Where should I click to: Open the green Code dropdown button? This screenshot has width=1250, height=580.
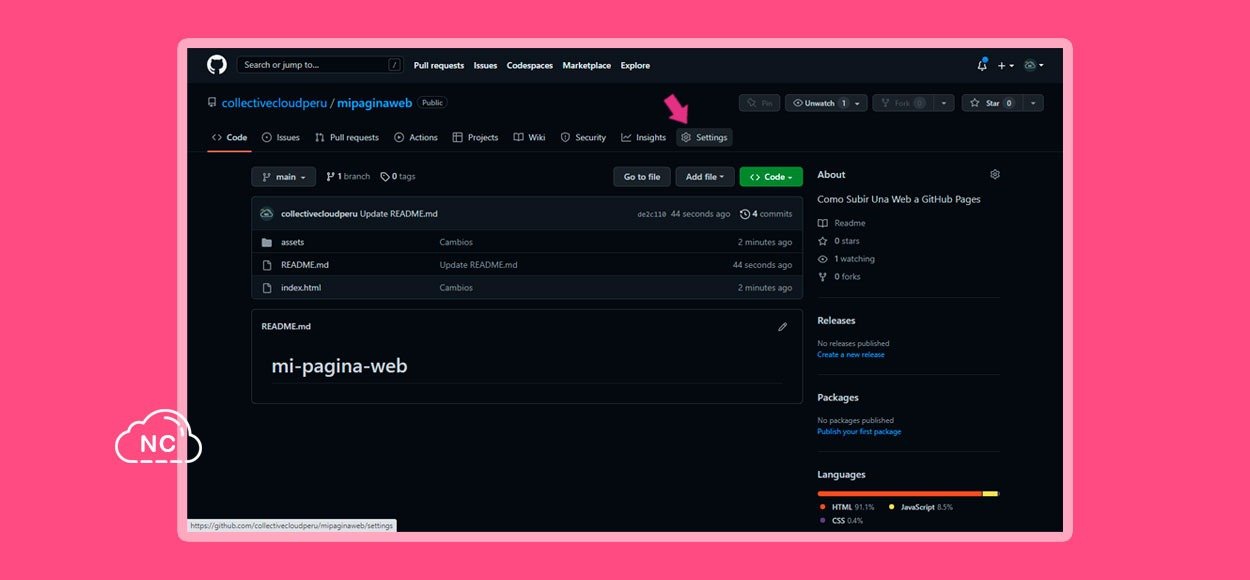click(771, 177)
